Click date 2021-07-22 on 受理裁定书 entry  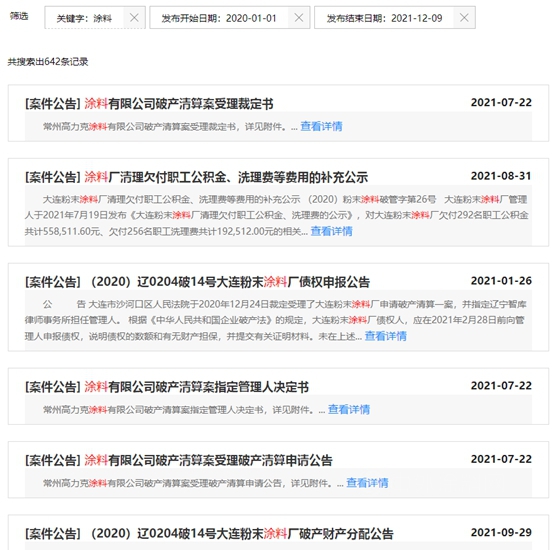(501, 103)
